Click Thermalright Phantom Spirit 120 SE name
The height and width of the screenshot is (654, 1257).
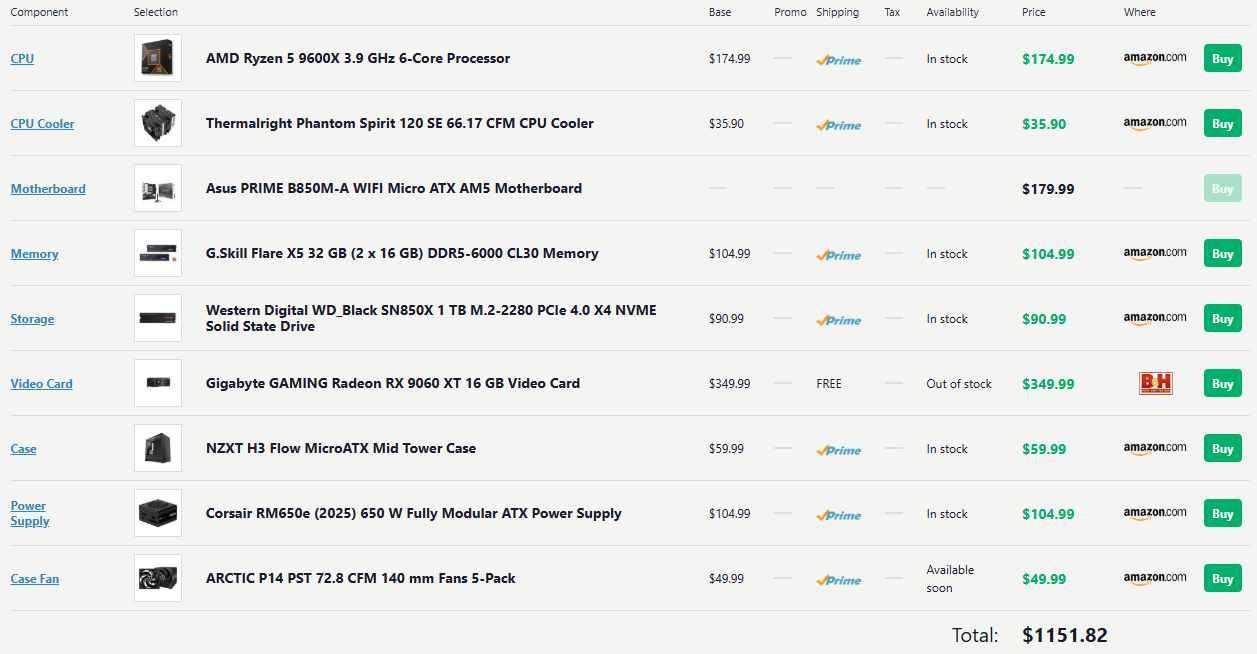coord(400,123)
